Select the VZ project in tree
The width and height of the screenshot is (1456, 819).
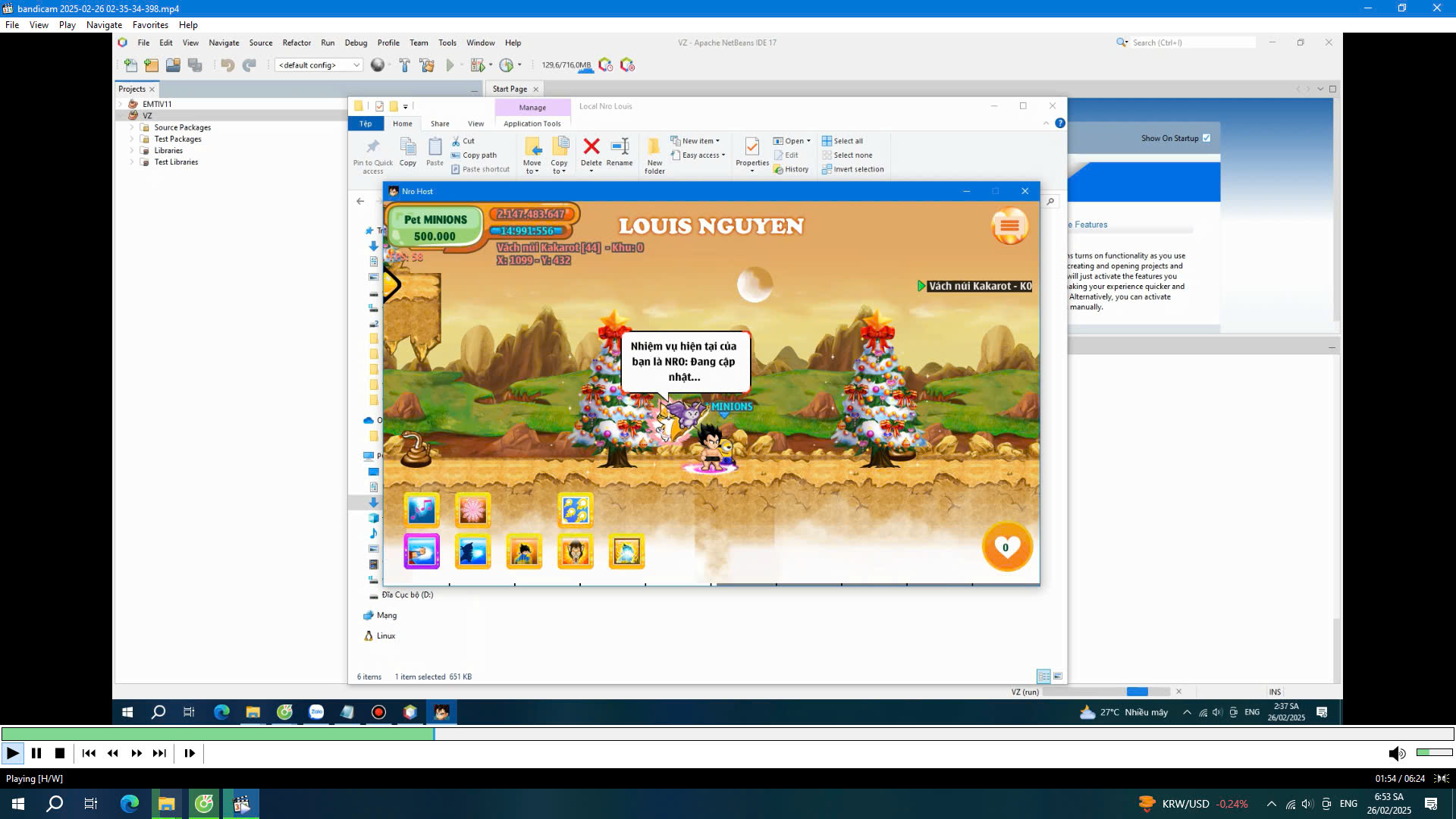pyautogui.click(x=147, y=116)
